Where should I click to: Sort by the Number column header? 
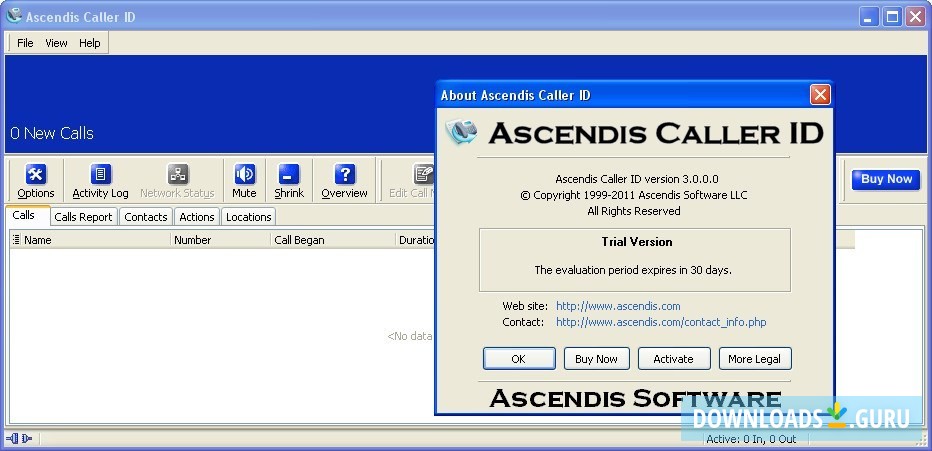220,240
